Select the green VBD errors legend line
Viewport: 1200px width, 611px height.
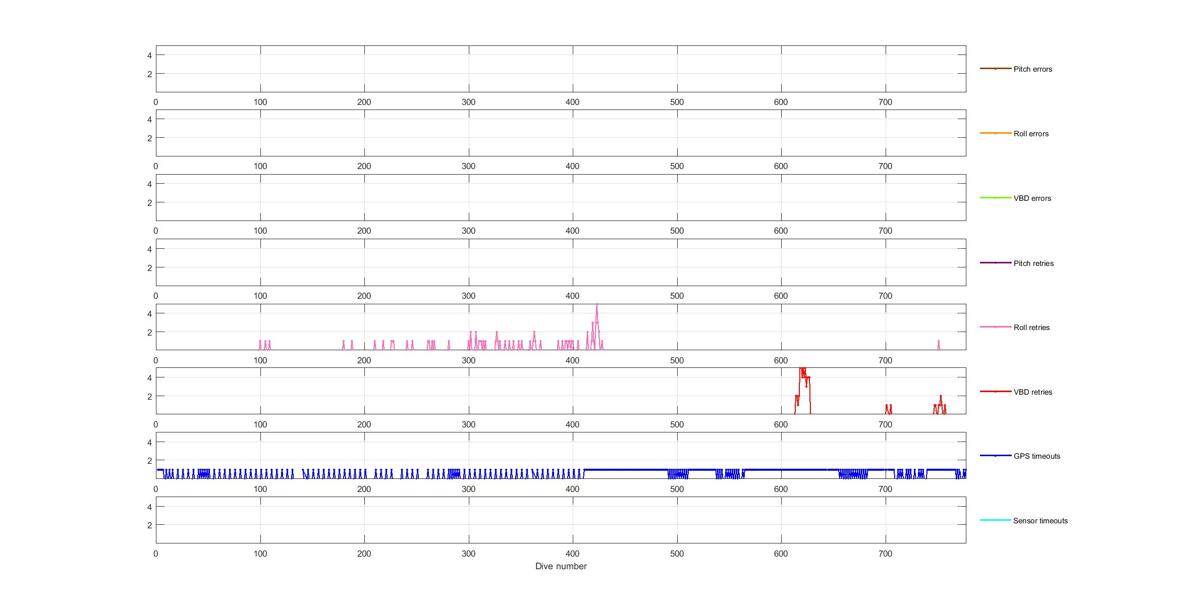995,198
